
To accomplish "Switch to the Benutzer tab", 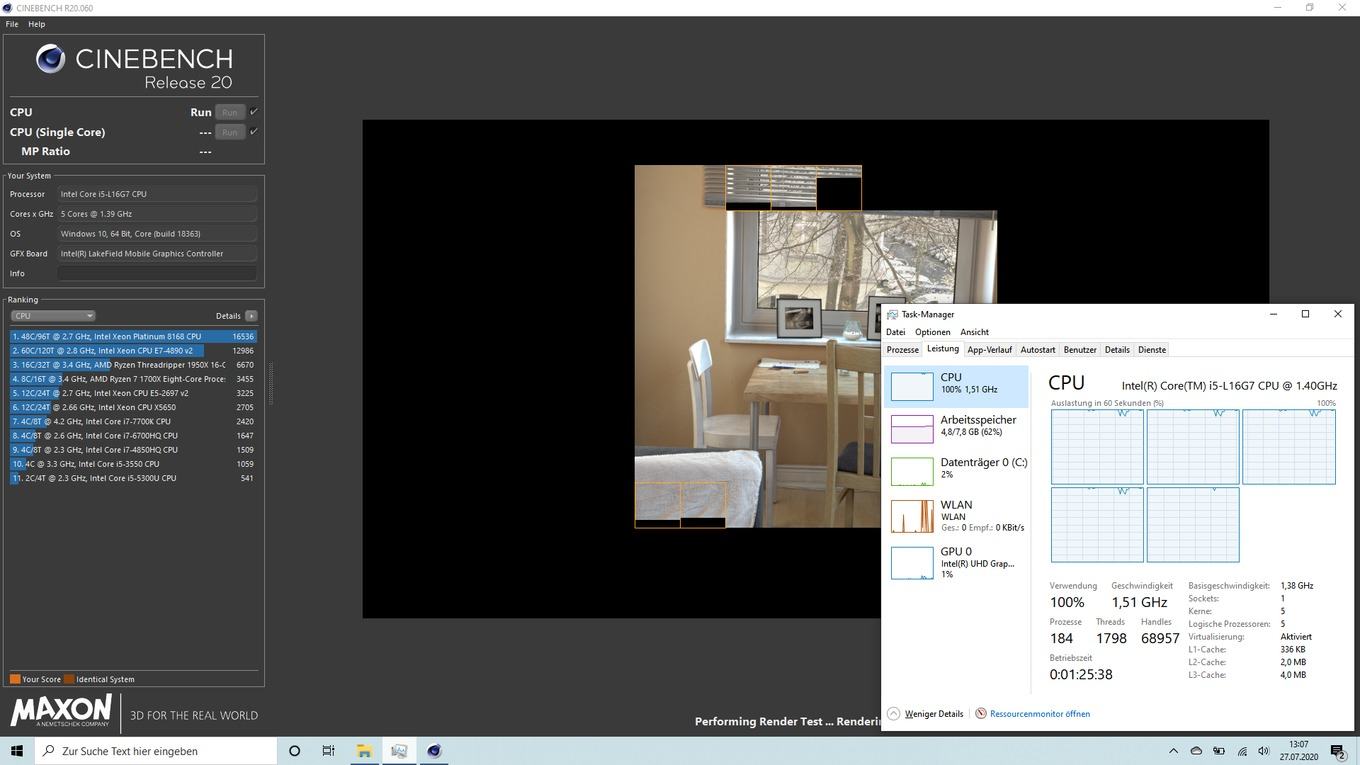I will [1080, 350].
